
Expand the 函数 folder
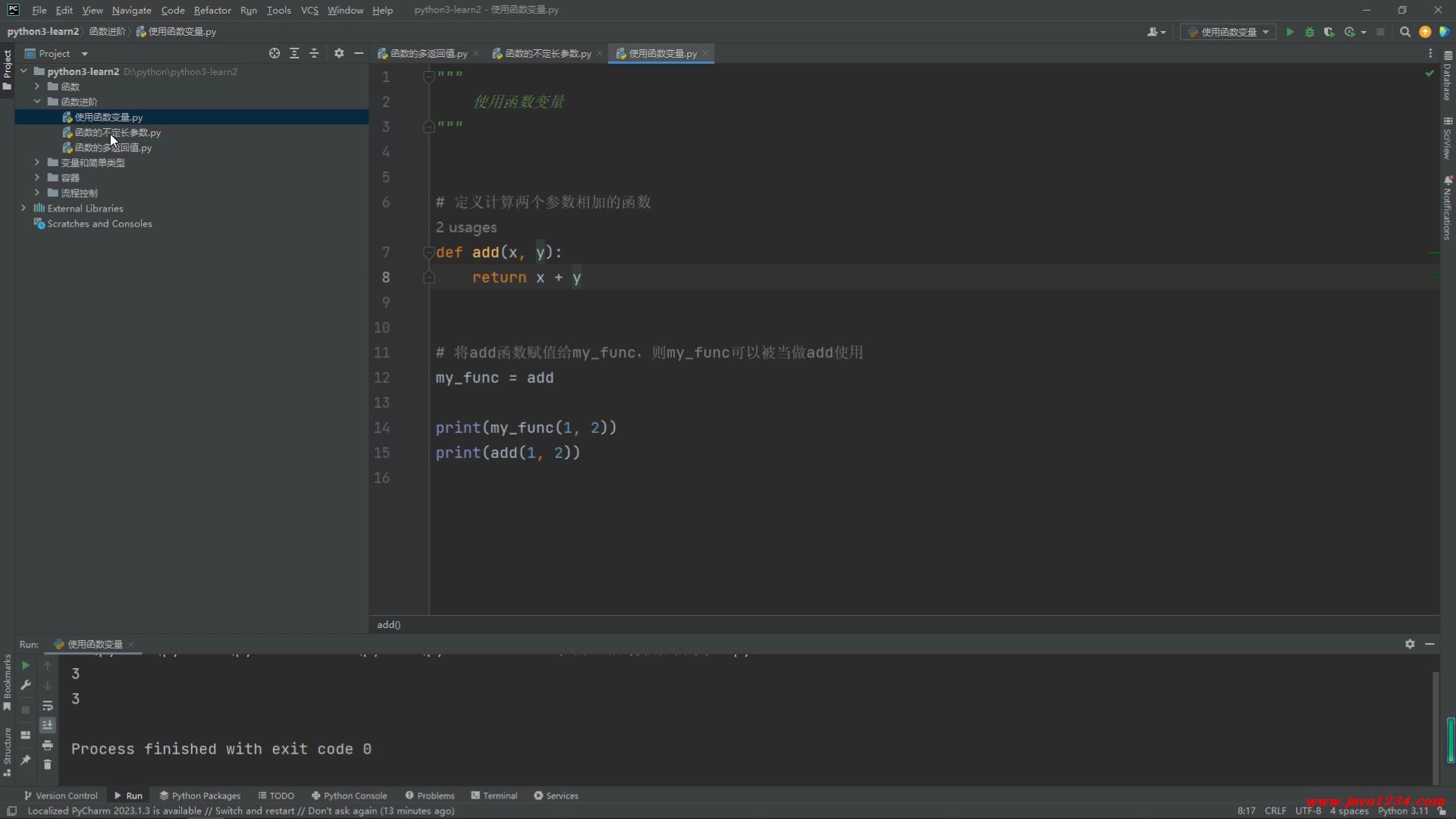click(x=37, y=86)
